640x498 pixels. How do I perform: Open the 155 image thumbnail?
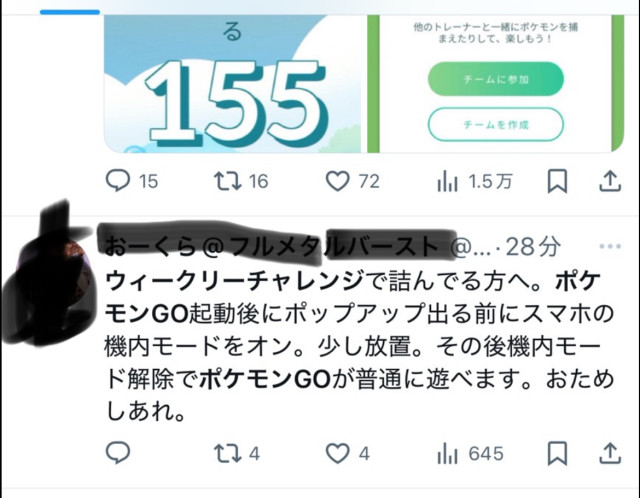(x=233, y=84)
